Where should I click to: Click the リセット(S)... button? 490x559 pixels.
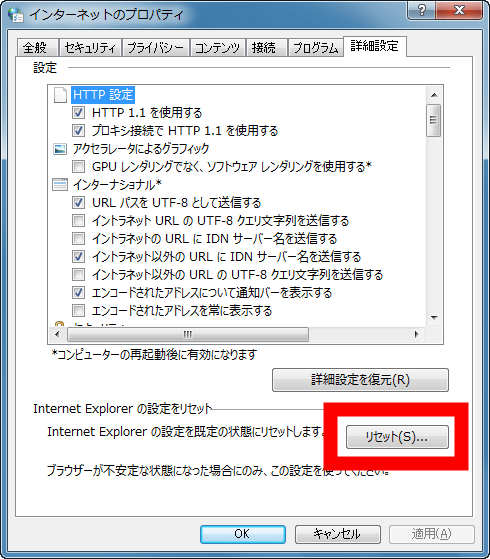click(x=397, y=437)
